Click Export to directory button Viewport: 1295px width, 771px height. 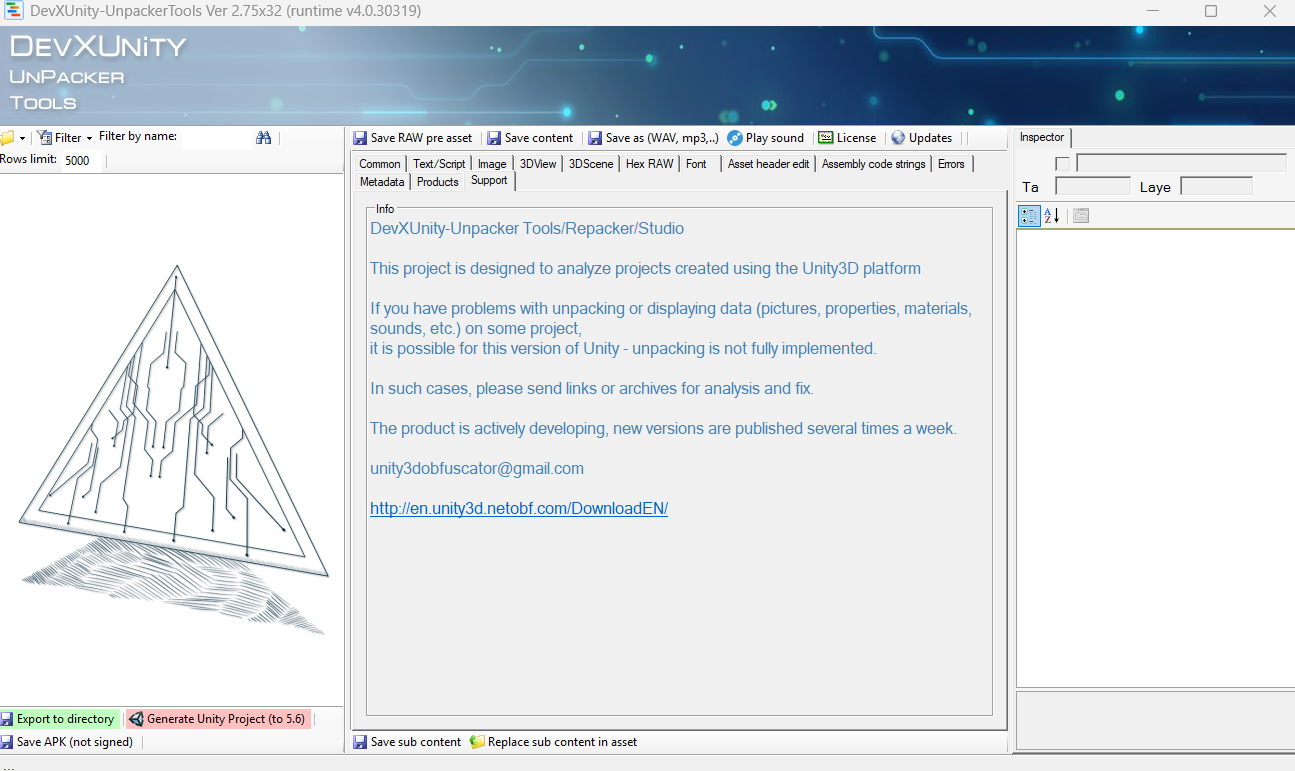click(x=58, y=719)
